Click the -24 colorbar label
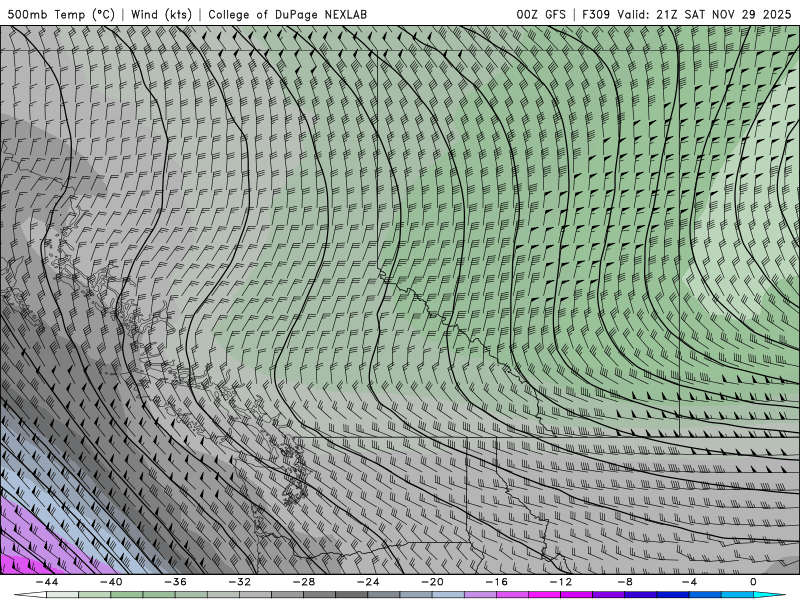Image resolution: width=800 pixels, height=600 pixels. (368, 582)
